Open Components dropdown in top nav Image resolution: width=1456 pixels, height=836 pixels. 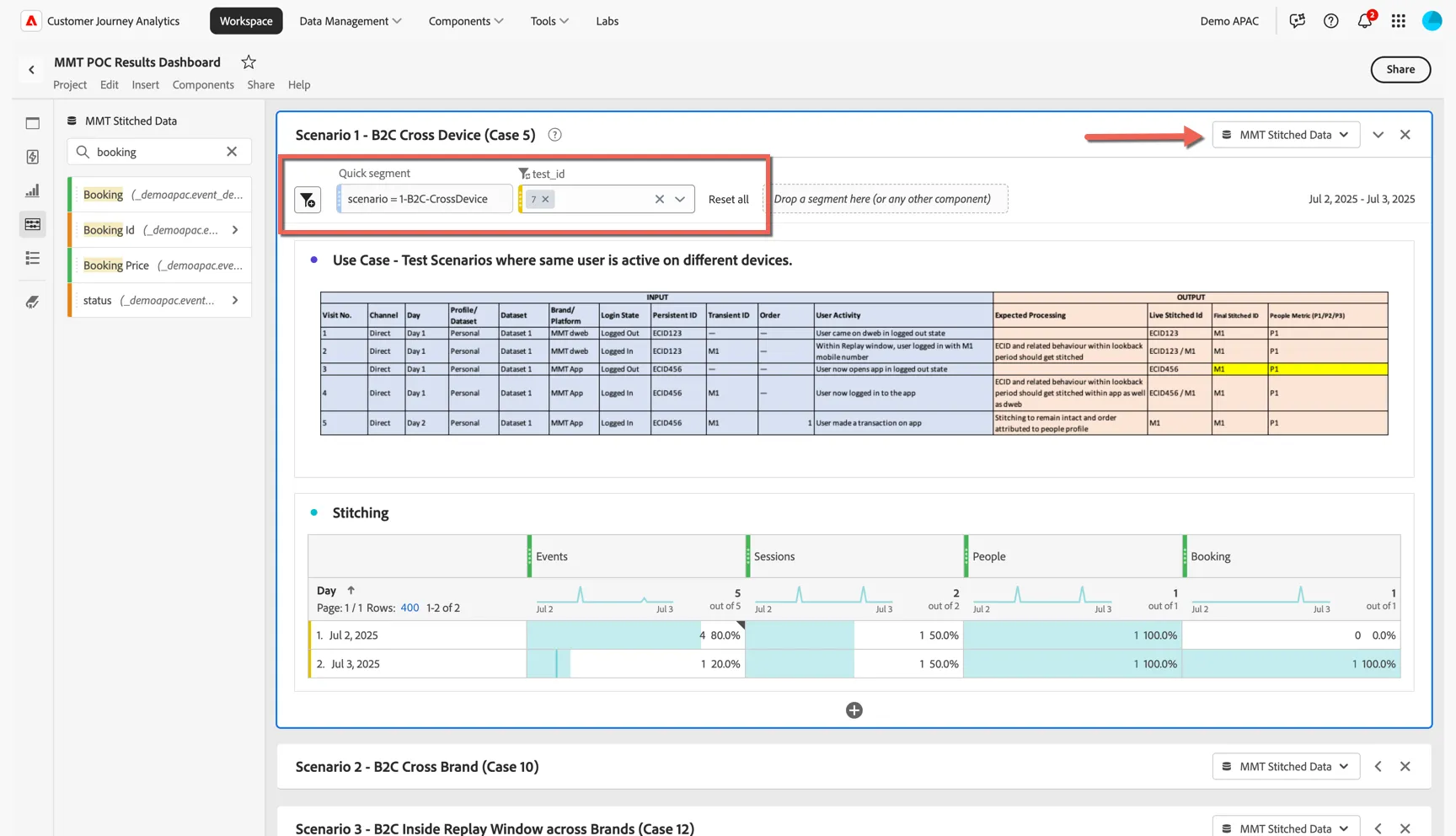click(x=466, y=21)
